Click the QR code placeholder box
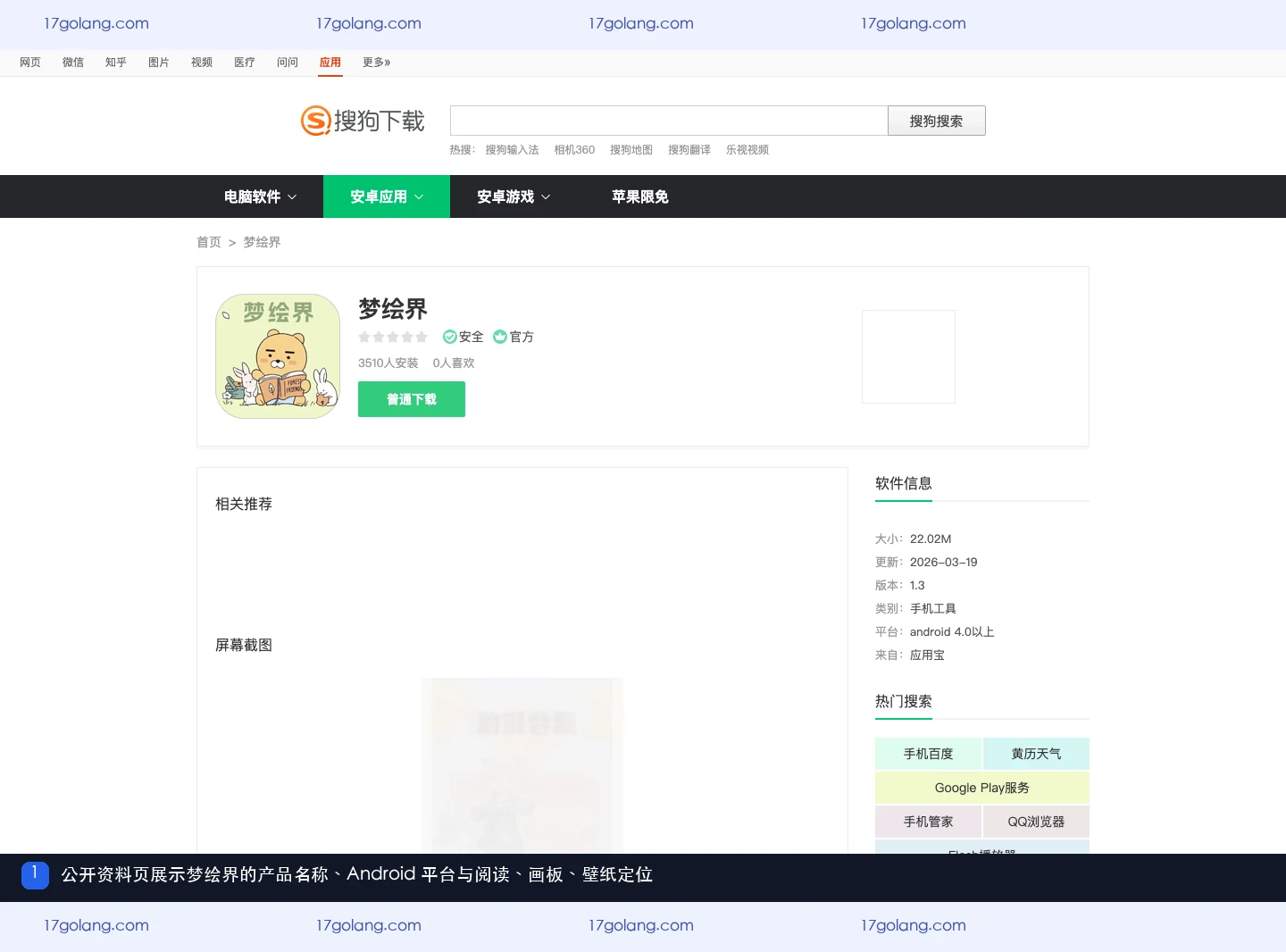This screenshot has width=1286, height=952. pos(908,356)
